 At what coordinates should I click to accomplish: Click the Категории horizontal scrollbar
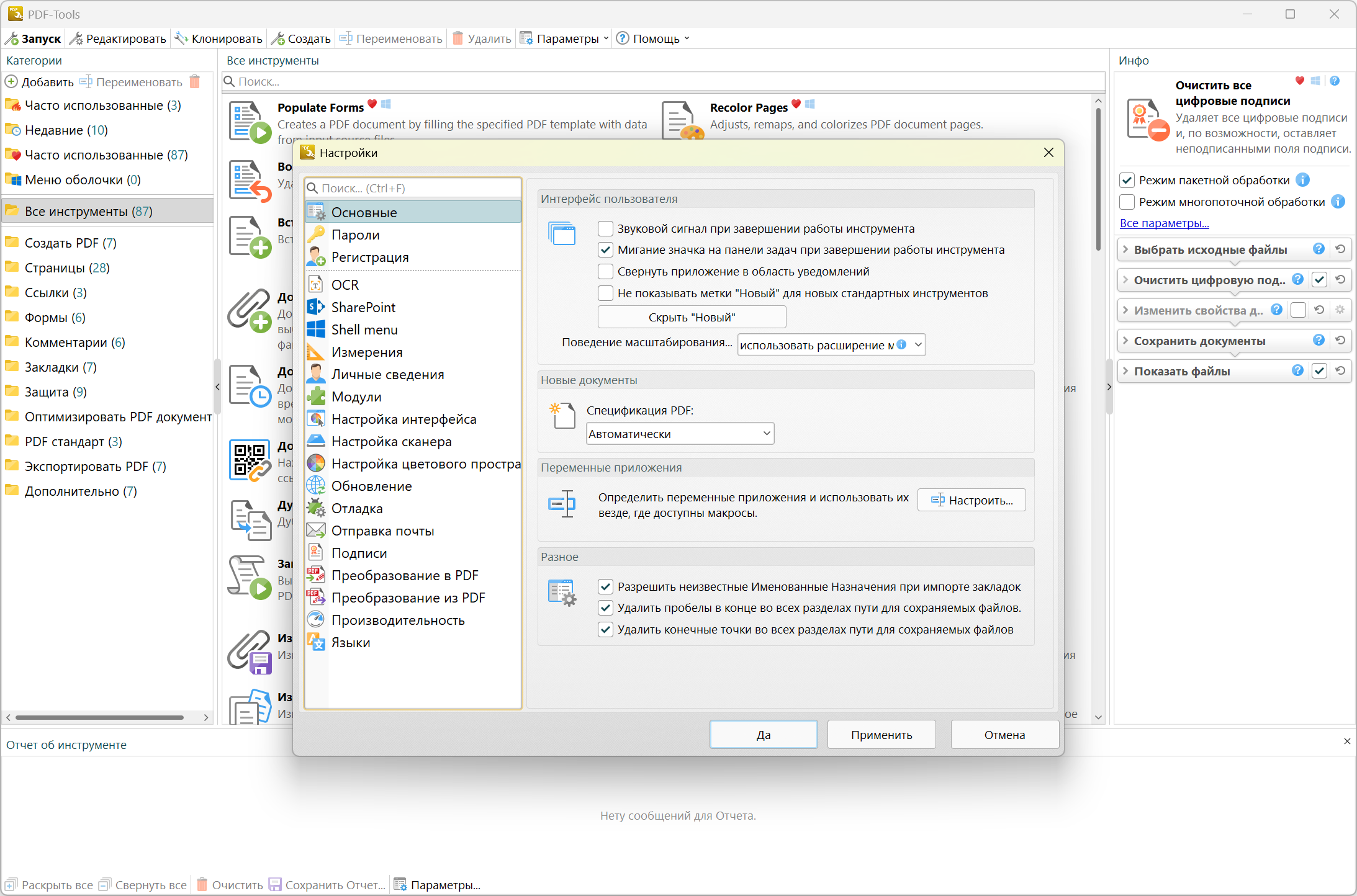(99, 717)
